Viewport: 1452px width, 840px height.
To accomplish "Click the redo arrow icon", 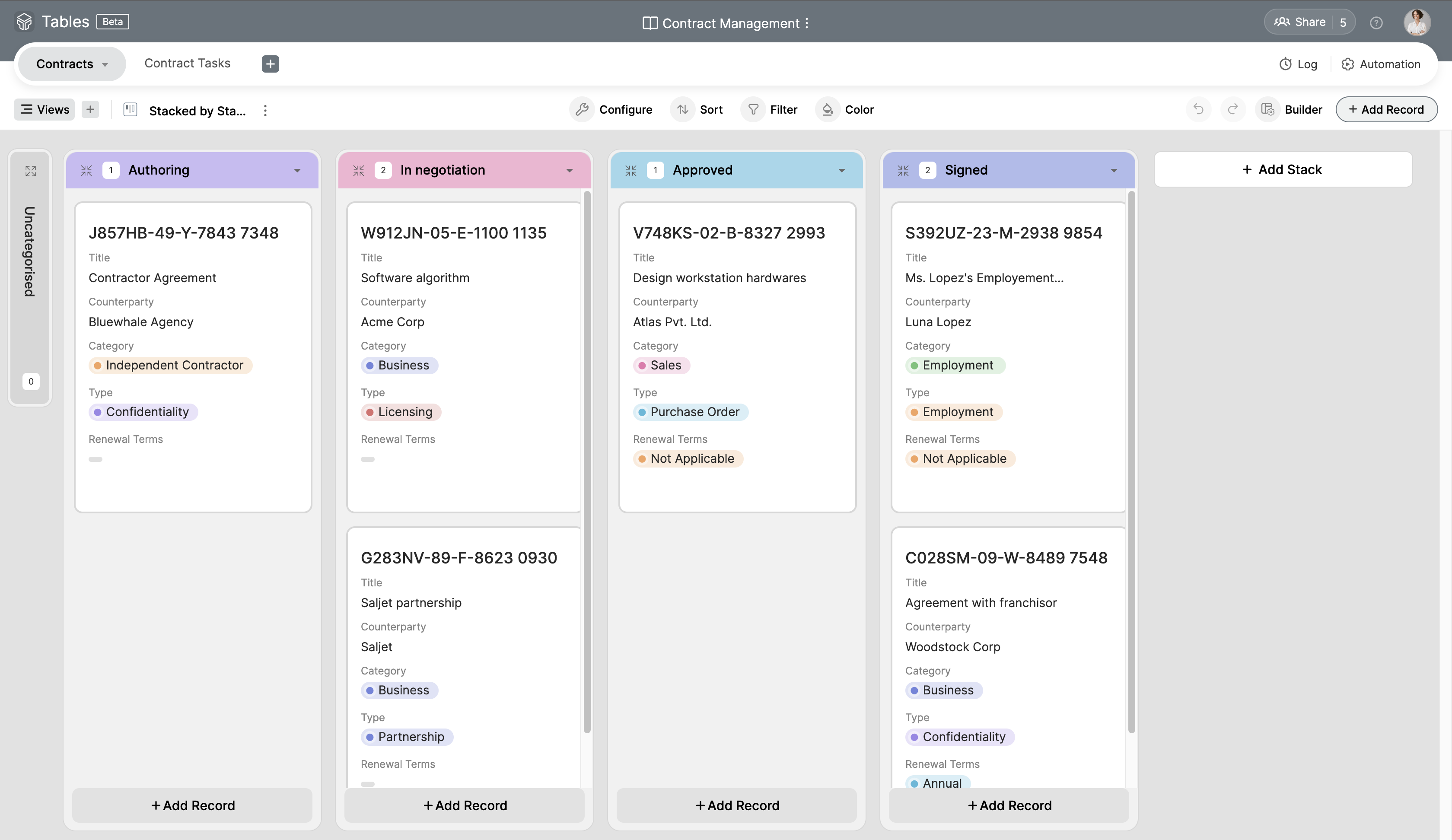I will click(x=1233, y=109).
